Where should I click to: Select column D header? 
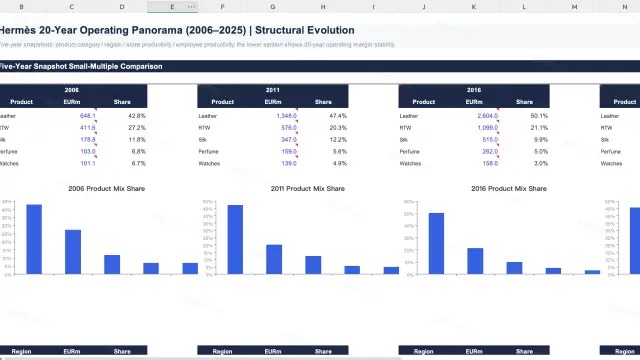pyautogui.click(x=122, y=7)
